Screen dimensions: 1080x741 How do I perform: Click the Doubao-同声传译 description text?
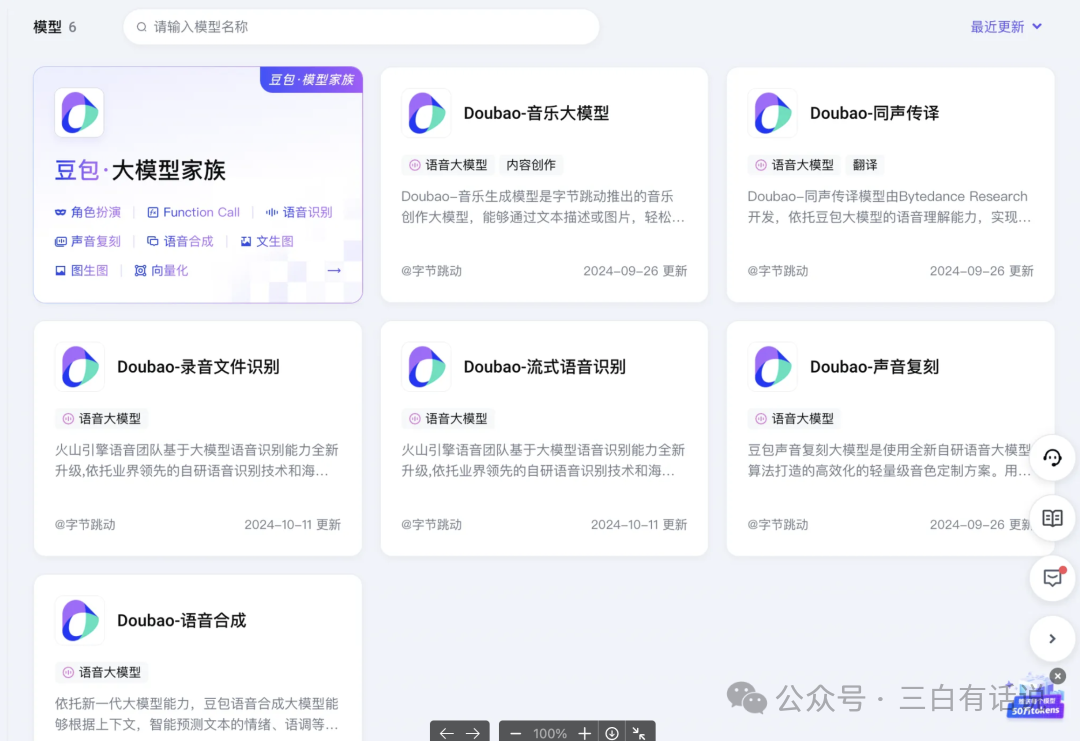point(889,207)
